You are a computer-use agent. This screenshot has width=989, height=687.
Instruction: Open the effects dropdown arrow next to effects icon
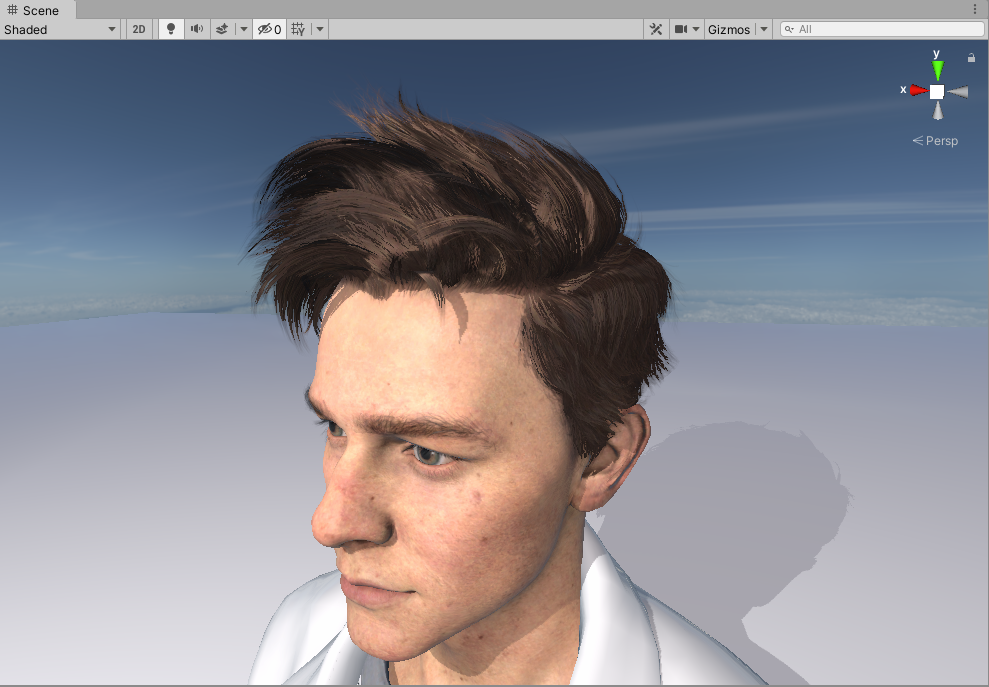243,29
